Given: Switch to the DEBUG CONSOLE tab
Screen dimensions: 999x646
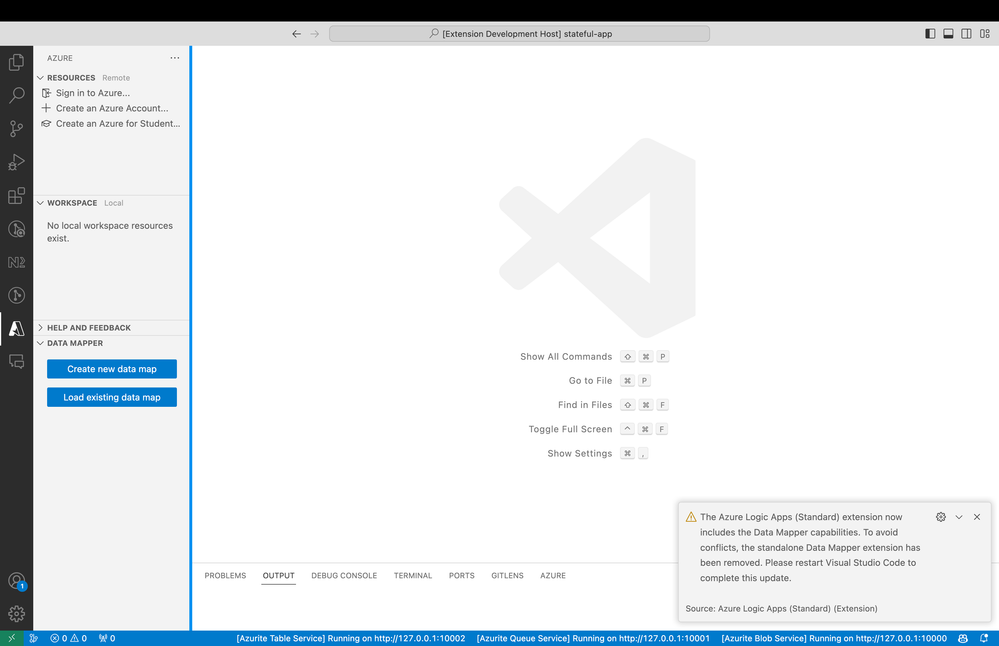Looking at the screenshot, I should click(x=344, y=575).
